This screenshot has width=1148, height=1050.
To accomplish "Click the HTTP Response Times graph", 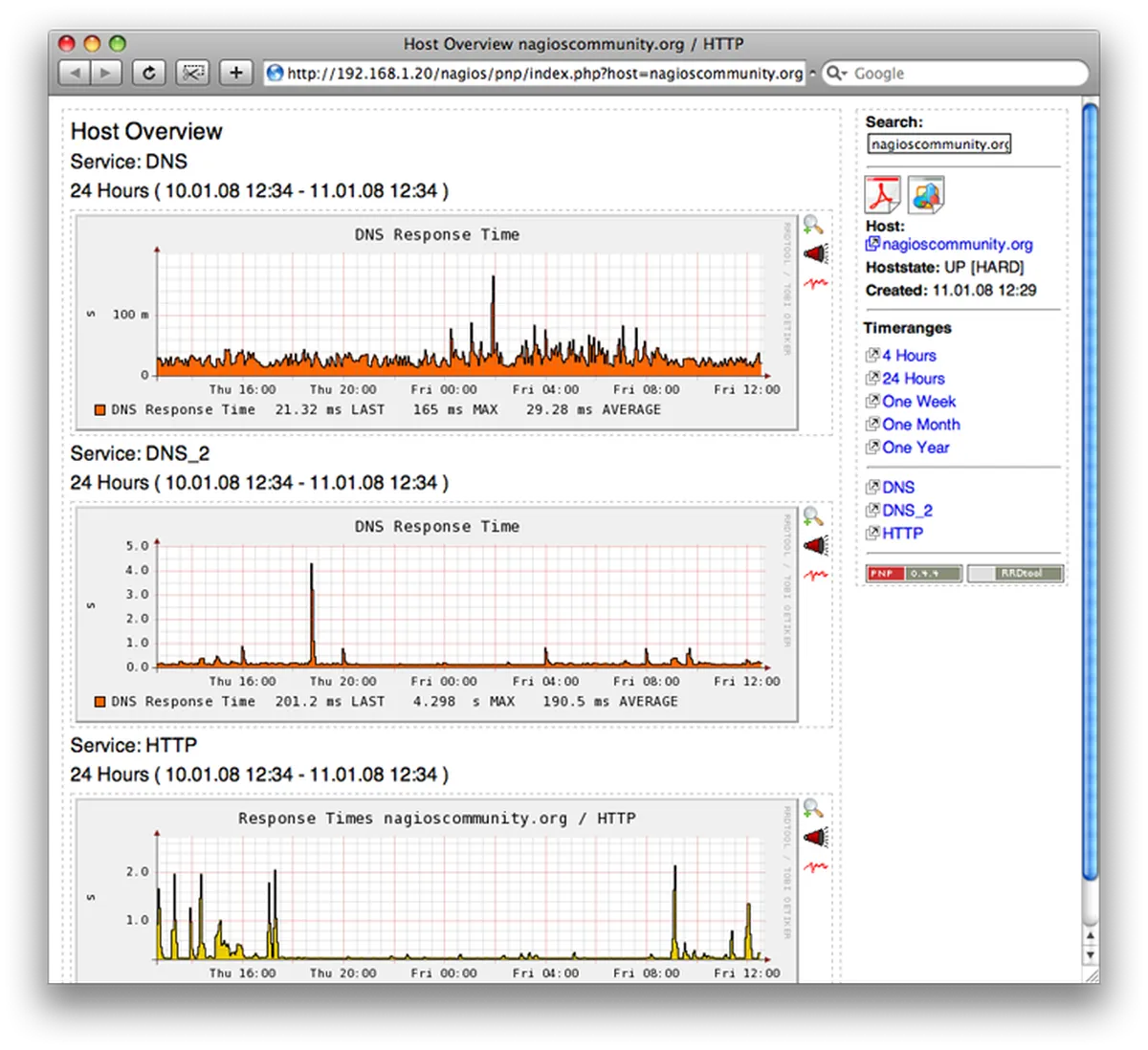I will (x=436, y=892).
